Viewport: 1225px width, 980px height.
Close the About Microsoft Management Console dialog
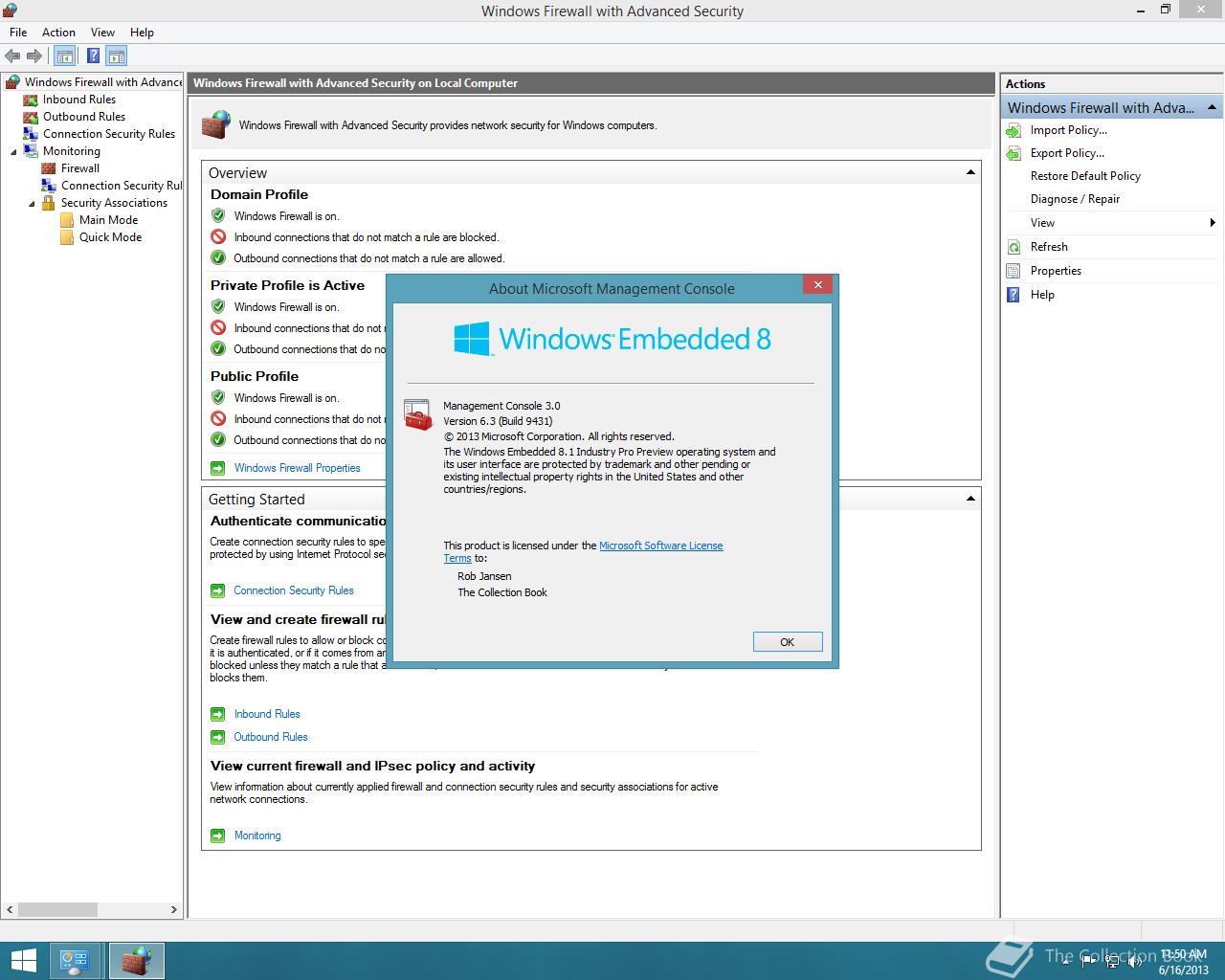(817, 285)
